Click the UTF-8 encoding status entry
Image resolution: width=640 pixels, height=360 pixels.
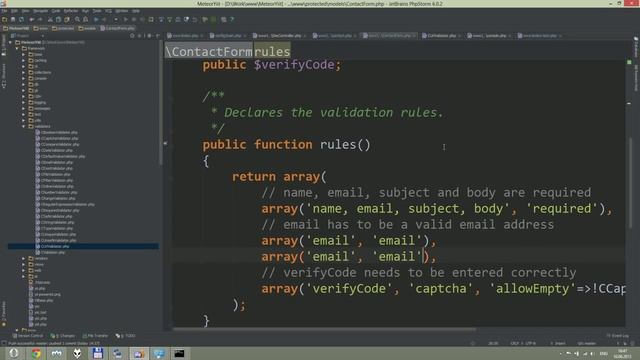pos(531,344)
